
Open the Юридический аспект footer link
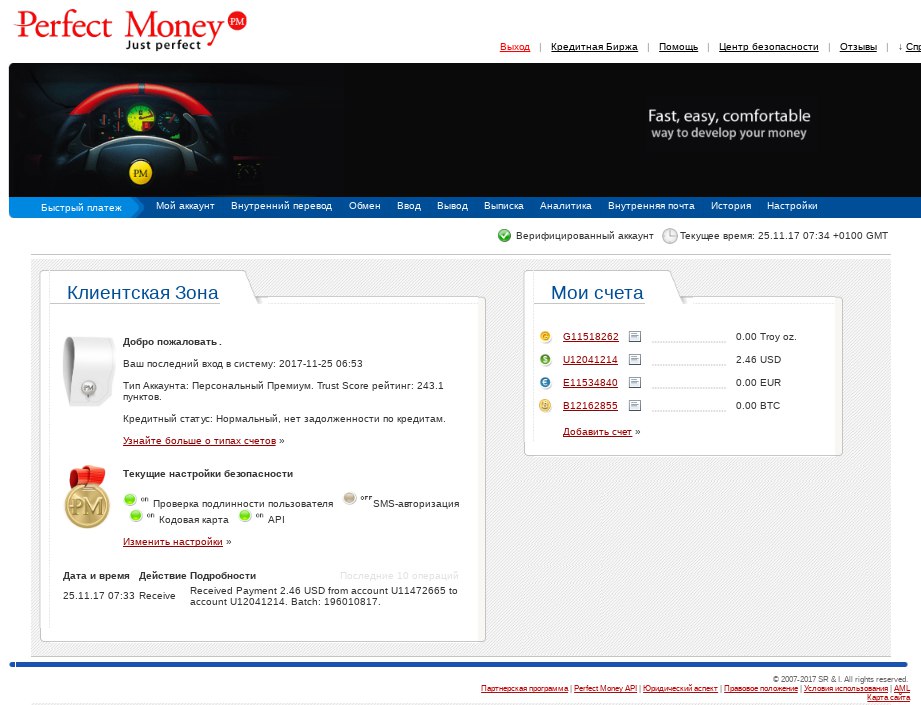coord(681,688)
